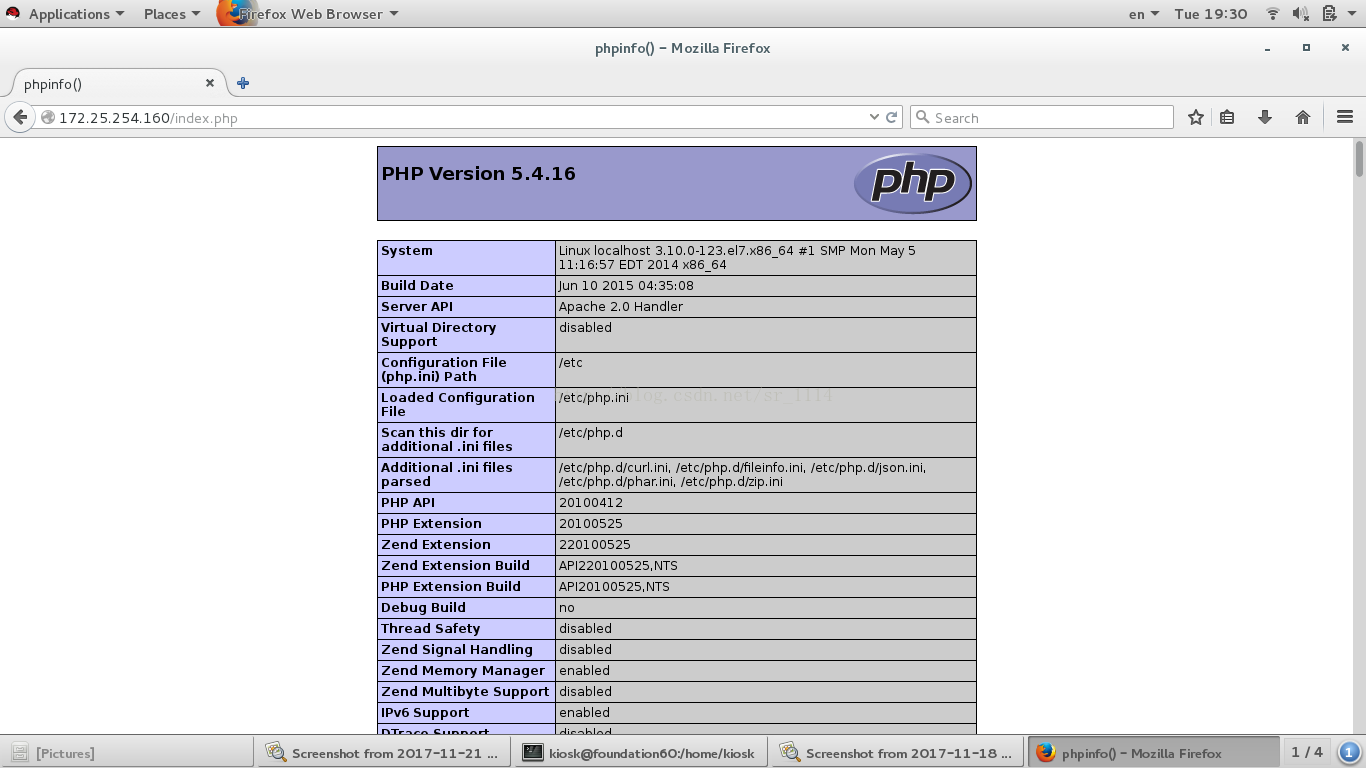Click the address bar URL field
The height and width of the screenshot is (768, 1366).
[x=460, y=117]
